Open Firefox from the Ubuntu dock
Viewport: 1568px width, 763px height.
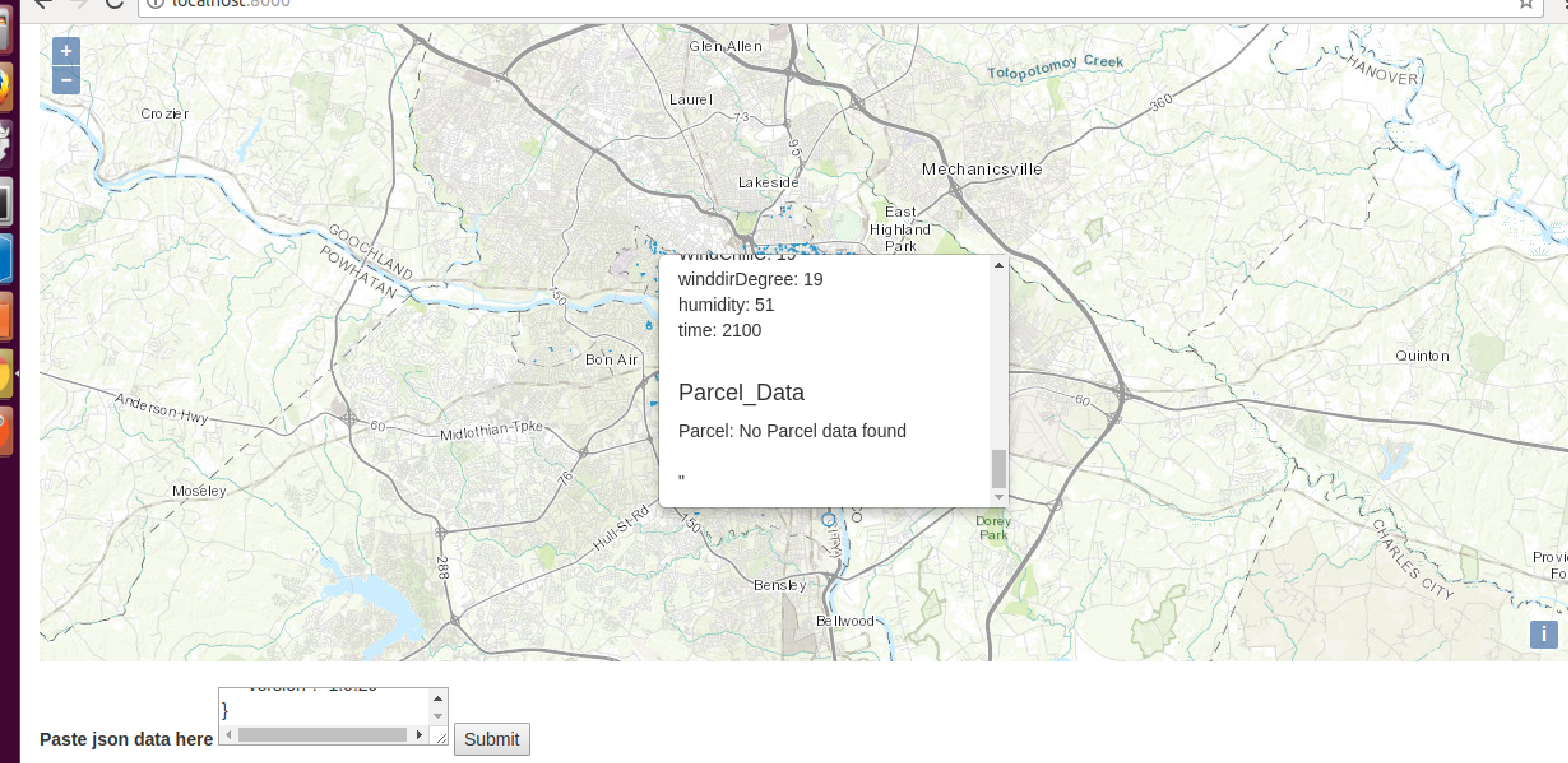(x=5, y=86)
